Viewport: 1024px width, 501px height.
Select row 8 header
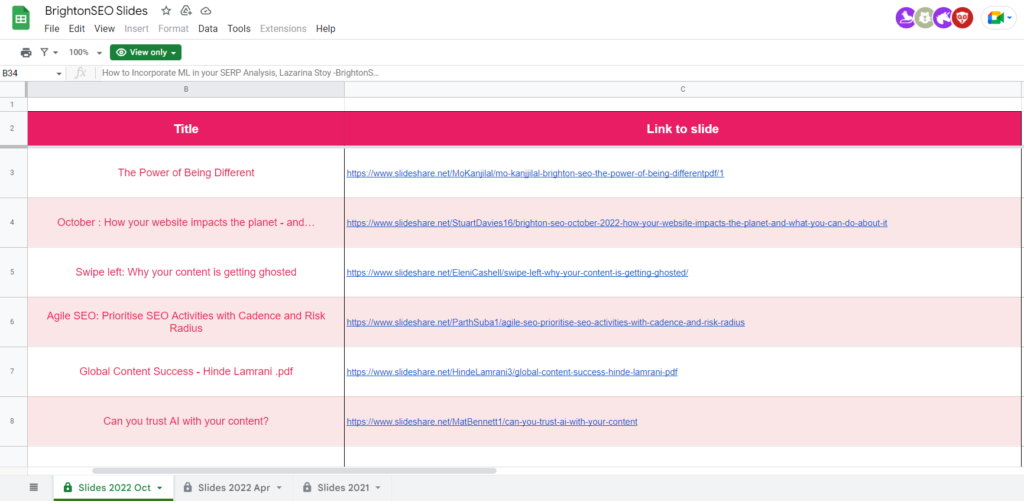tap(13, 421)
